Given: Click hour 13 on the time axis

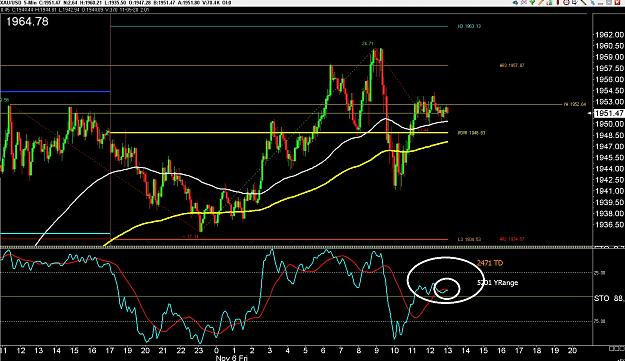Looking at the screenshot, I should (448, 351).
